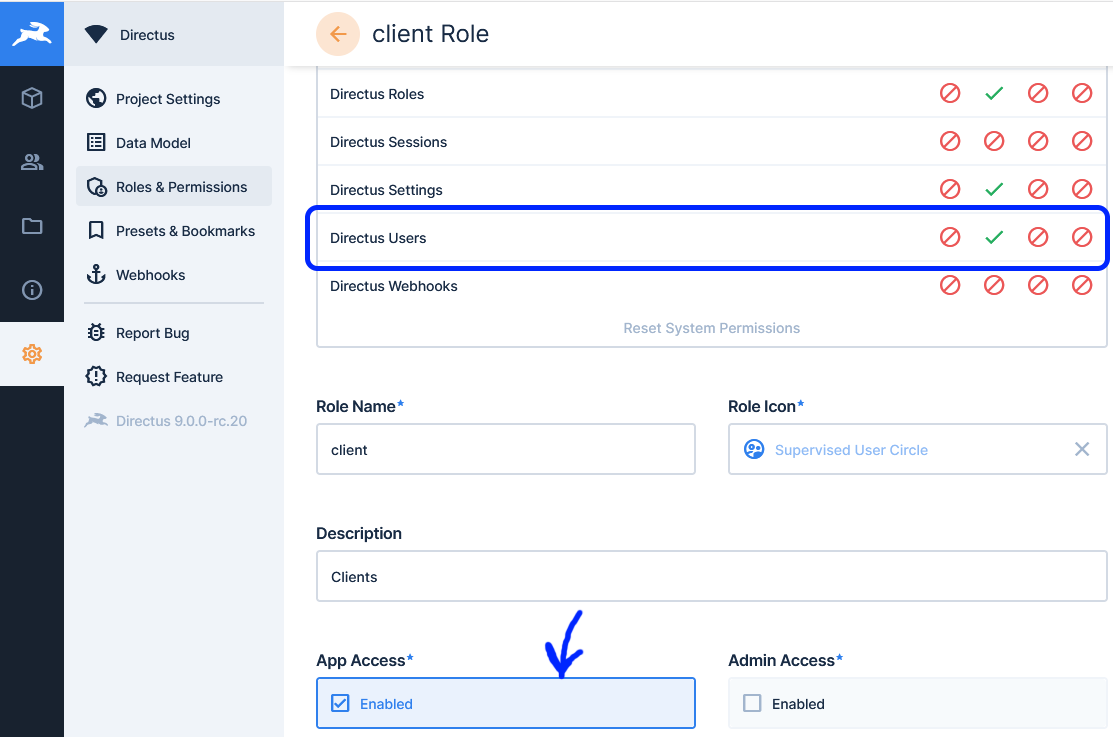Screen dimensions: 1113x737
Task: Click the Directus rabbit logo
Action: [x=32, y=33]
